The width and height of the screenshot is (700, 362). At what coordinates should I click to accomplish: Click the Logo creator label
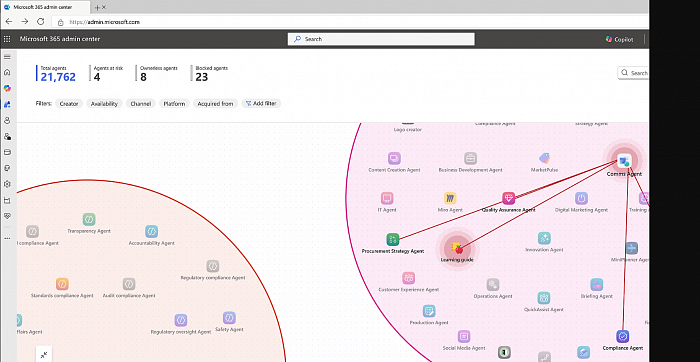coord(408,130)
